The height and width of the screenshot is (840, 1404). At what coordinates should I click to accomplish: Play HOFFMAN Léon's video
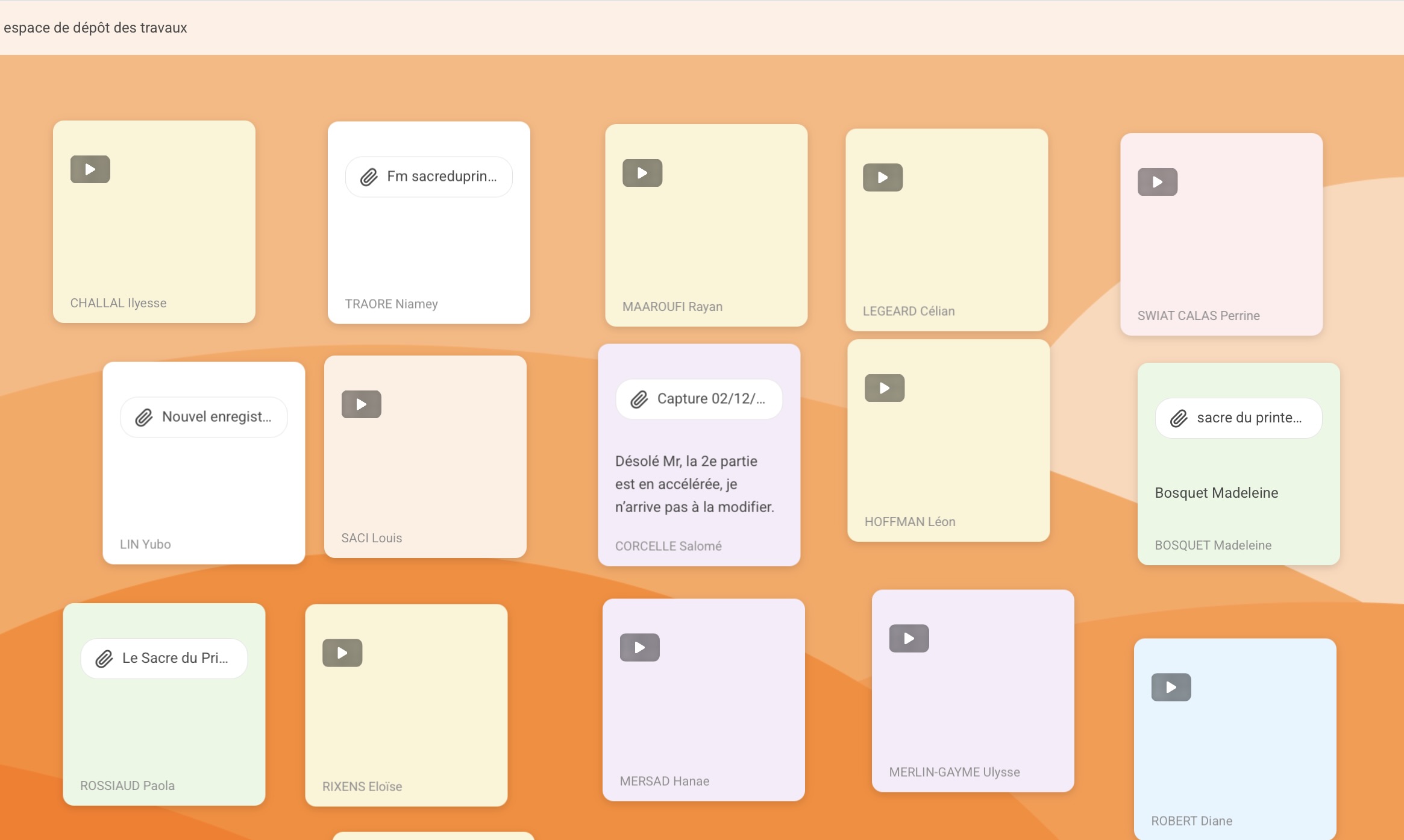885,388
